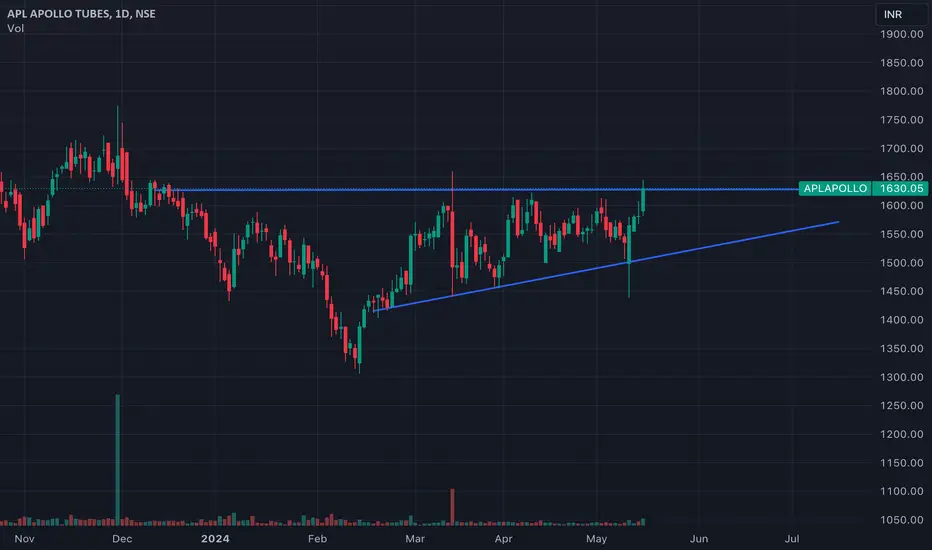Click the APL APOLLO TUBES symbol title
The width and height of the screenshot is (932, 550).
(81, 14)
